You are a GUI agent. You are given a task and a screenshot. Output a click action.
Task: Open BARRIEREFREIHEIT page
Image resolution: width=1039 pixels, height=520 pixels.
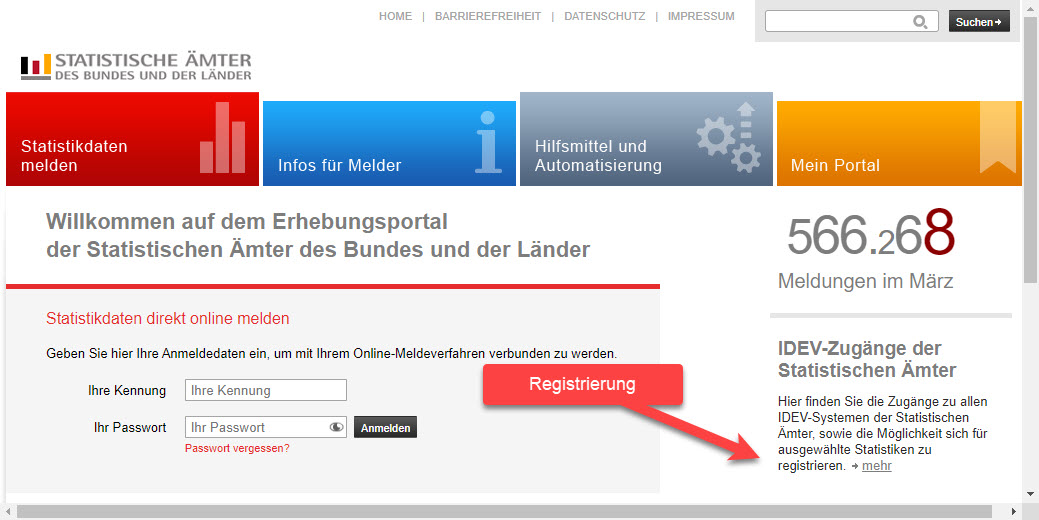click(x=488, y=17)
